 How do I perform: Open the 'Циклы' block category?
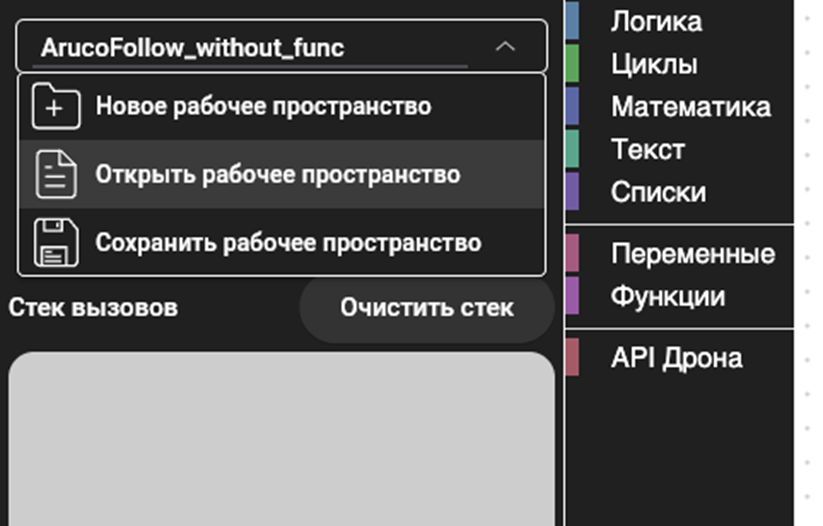tap(654, 64)
